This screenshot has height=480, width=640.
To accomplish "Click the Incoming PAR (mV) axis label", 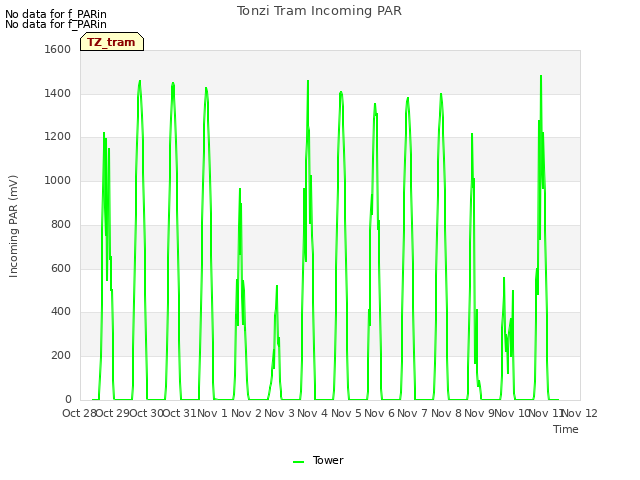I will coord(13,227).
